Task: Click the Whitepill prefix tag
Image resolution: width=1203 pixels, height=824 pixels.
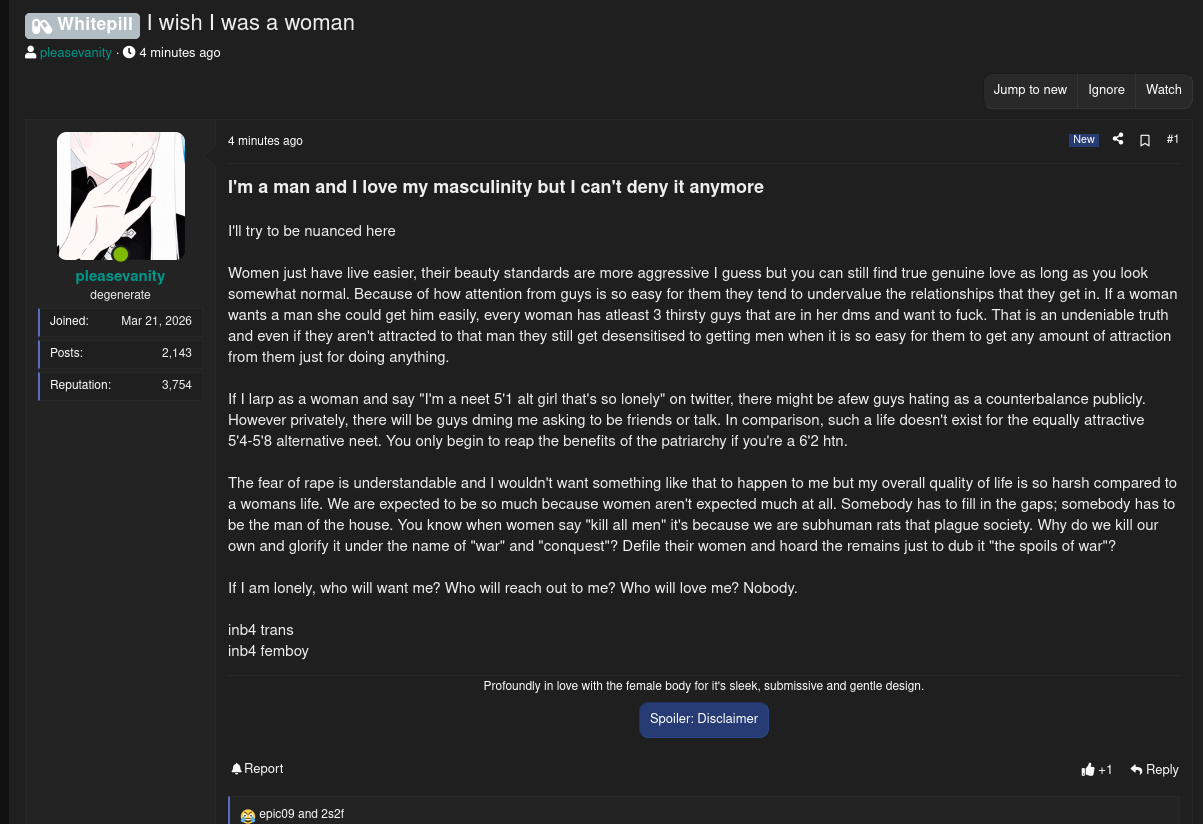Action: (x=82, y=25)
